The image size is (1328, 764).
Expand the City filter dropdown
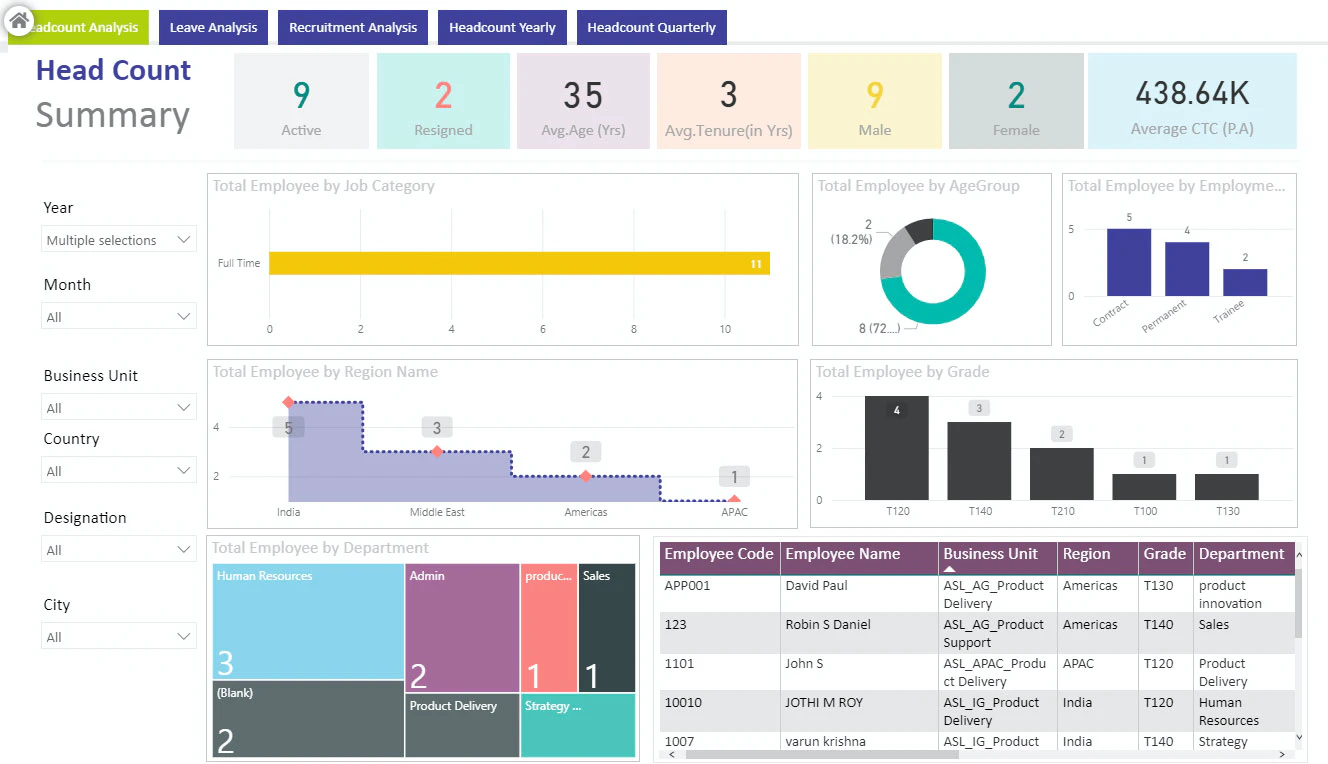point(119,637)
